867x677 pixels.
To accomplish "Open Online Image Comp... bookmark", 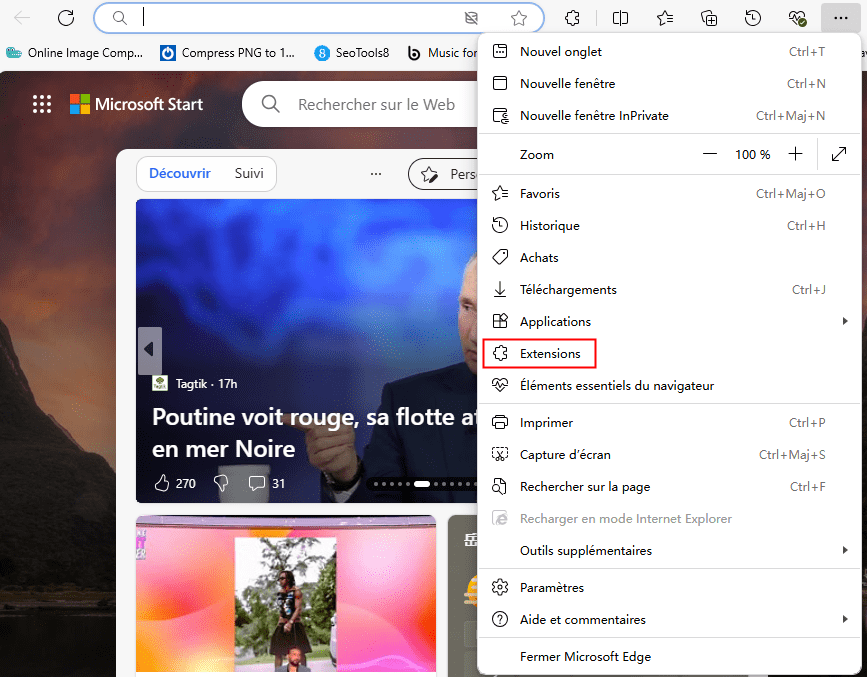I will point(75,53).
